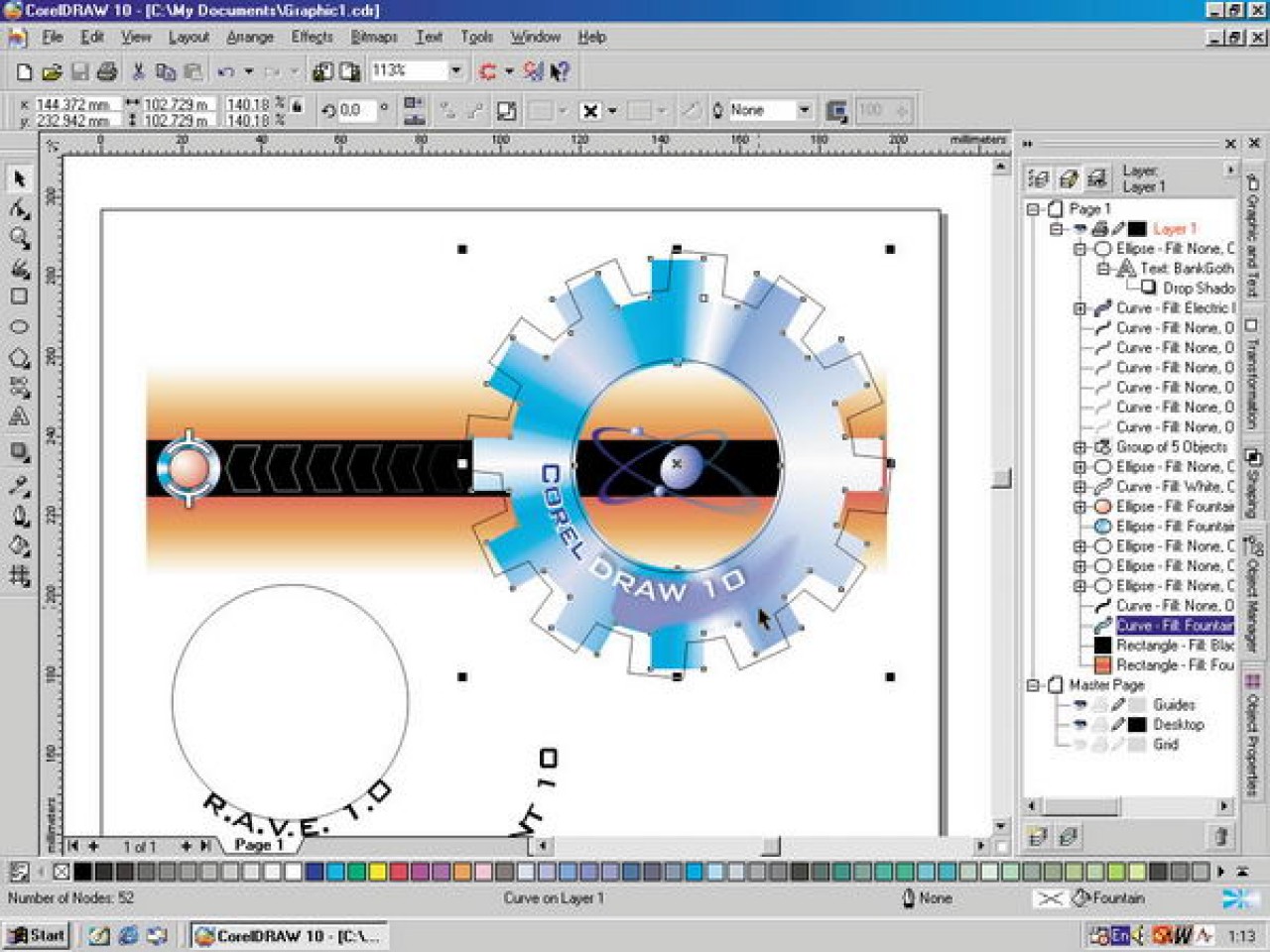The width and height of the screenshot is (1270, 952).
Task: Open the undo history dropdown arrow
Action: [248, 71]
